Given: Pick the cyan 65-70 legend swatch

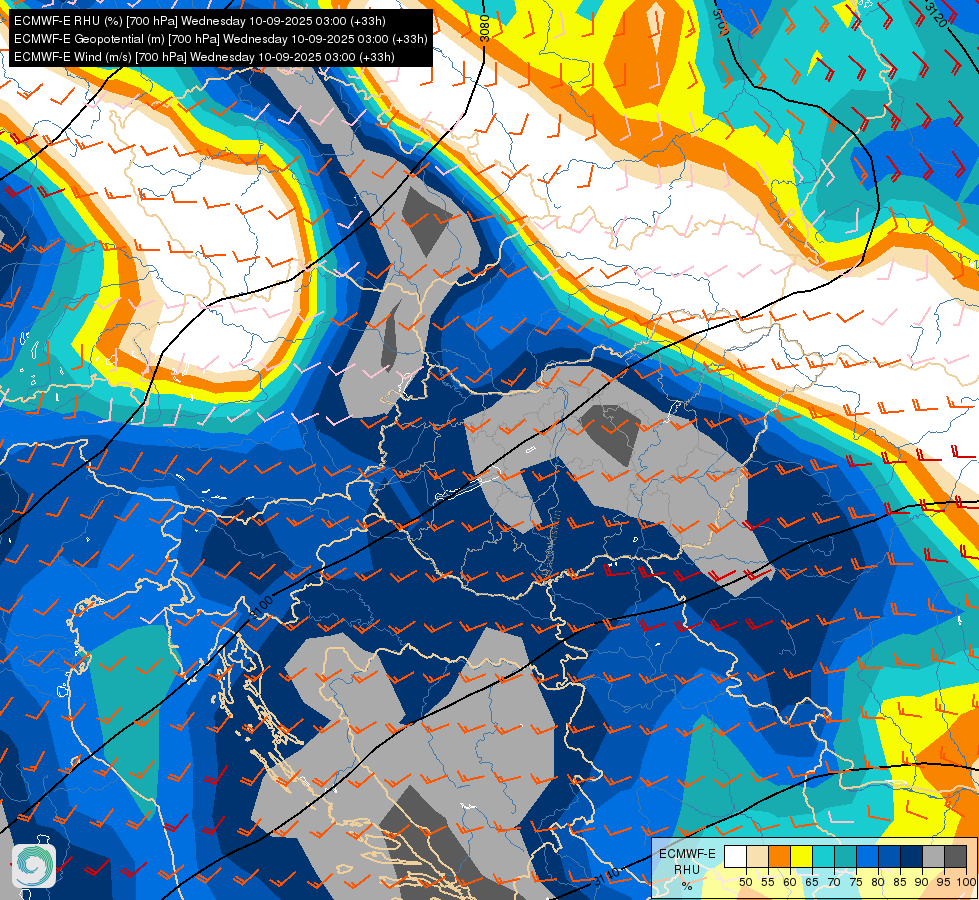Looking at the screenshot, I should click(x=824, y=856).
